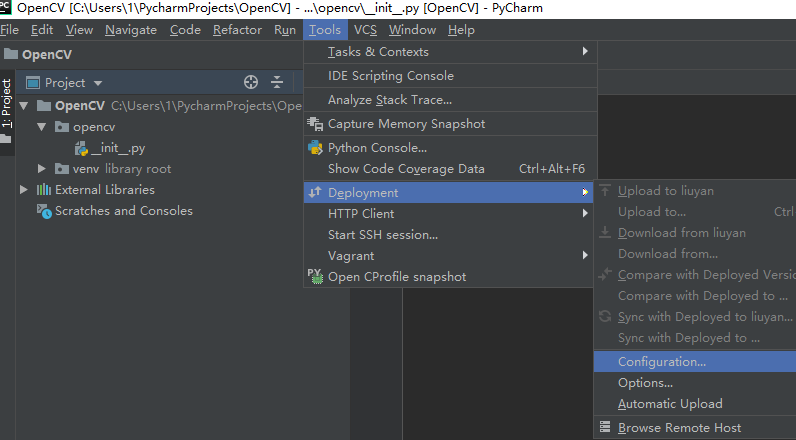Open the VCS menu in menu bar
The width and height of the screenshot is (796, 440).
coord(365,30)
